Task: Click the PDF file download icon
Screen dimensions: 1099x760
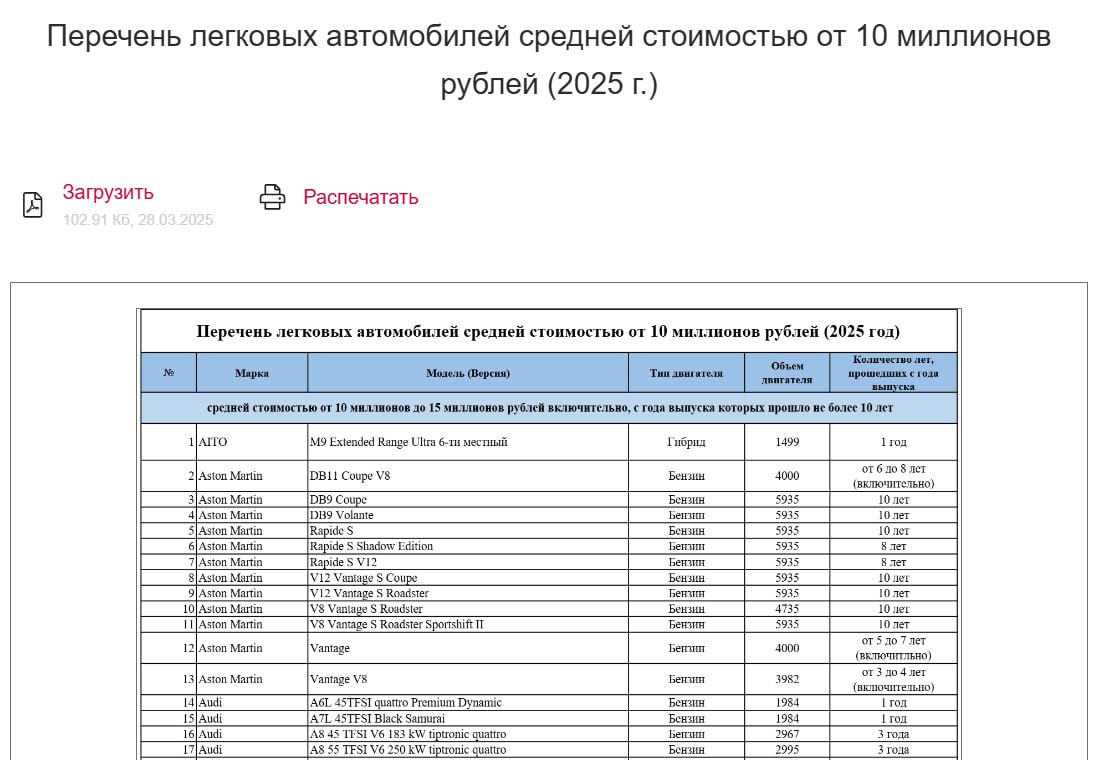Action: tap(32, 205)
